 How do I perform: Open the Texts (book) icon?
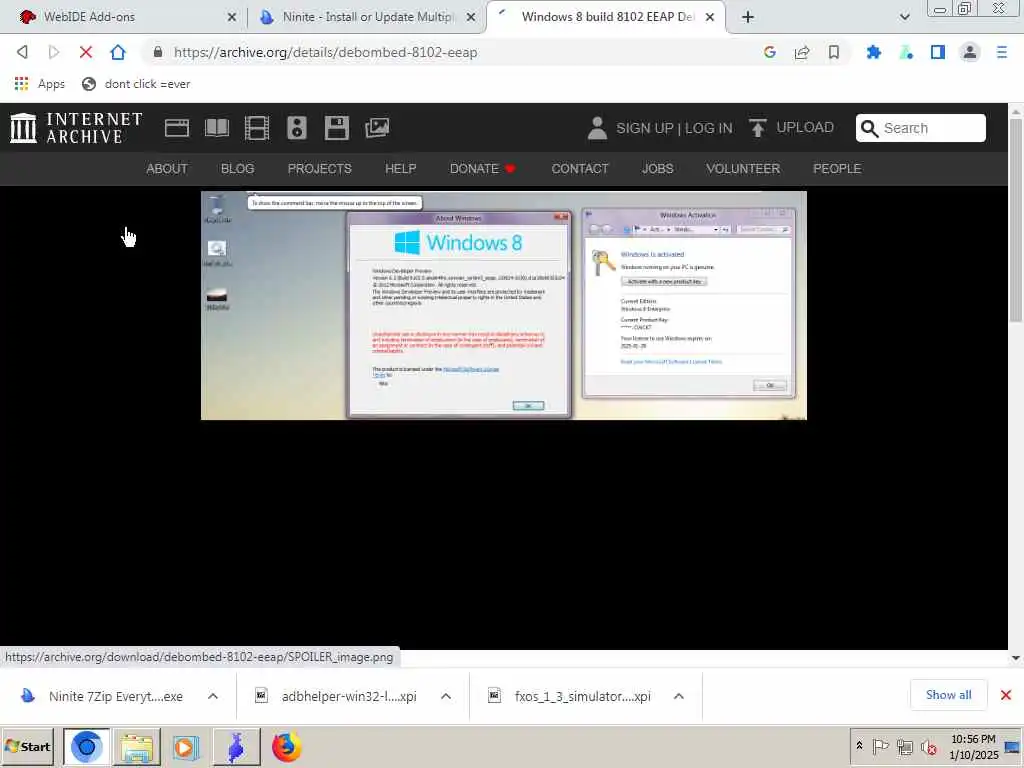pyautogui.click(x=217, y=128)
